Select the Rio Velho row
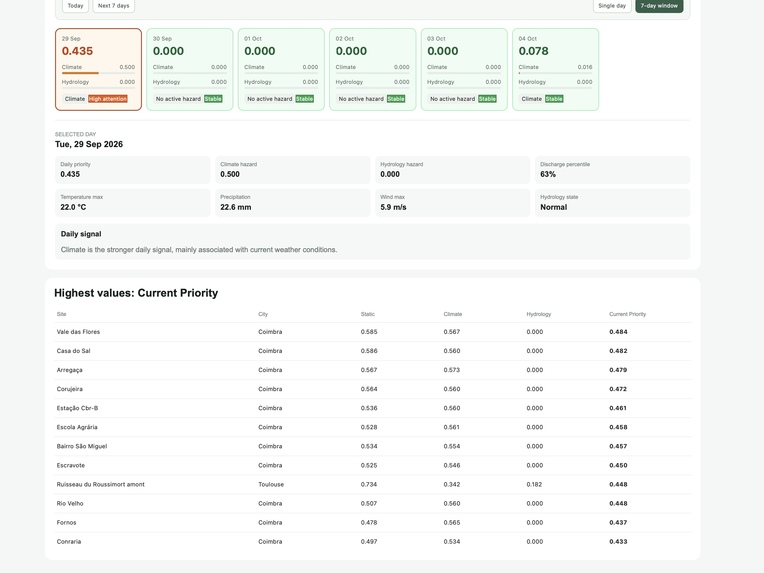 coord(373,503)
